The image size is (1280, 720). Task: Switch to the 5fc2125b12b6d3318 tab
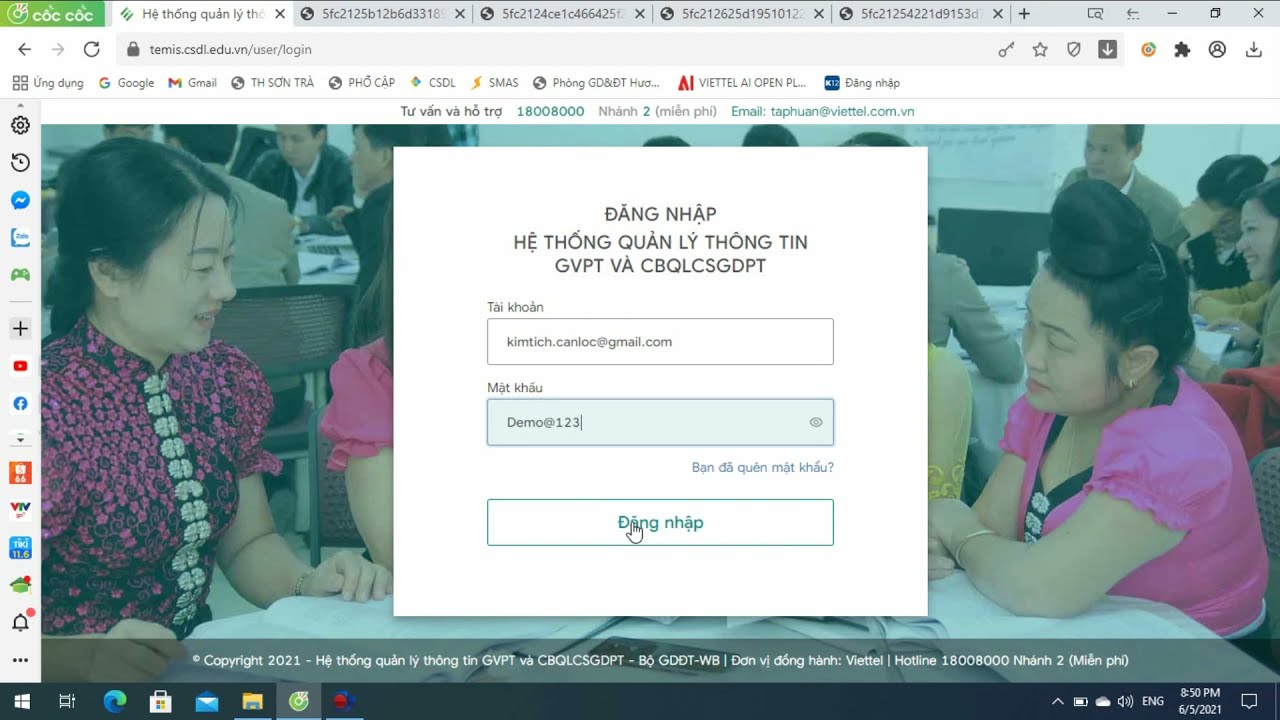[382, 14]
